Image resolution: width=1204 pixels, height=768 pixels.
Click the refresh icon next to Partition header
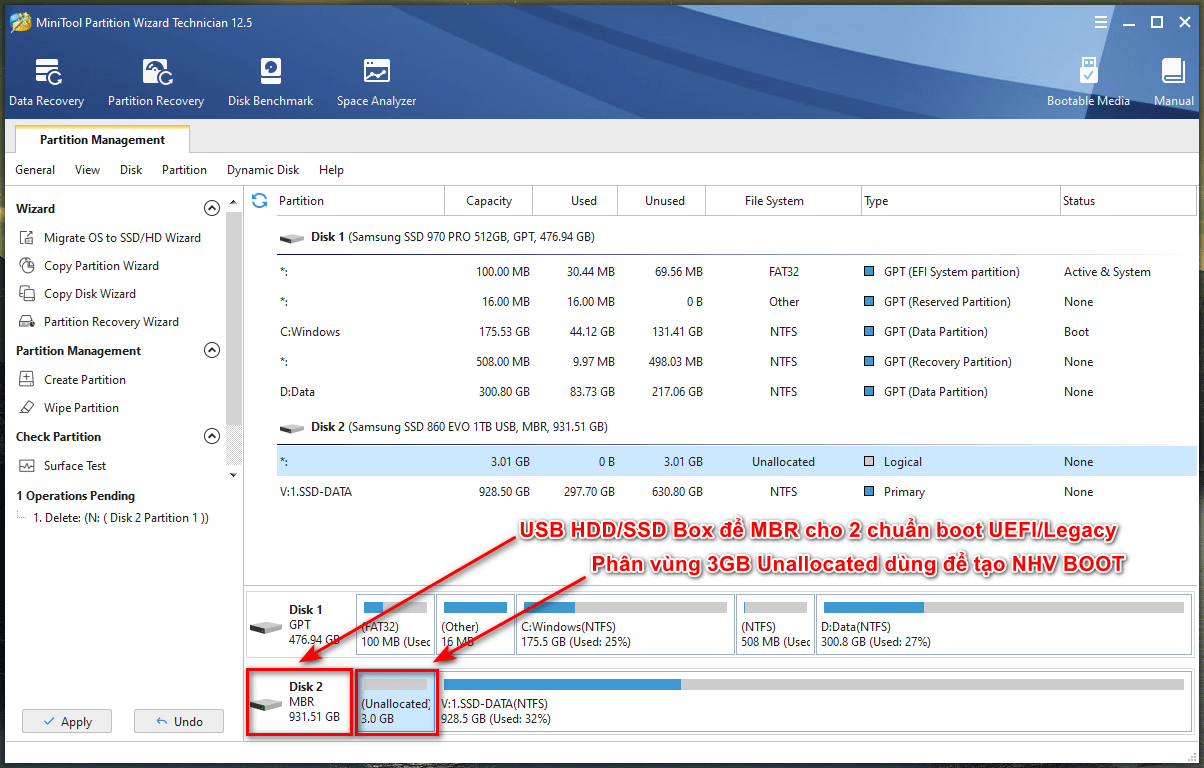(x=260, y=200)
